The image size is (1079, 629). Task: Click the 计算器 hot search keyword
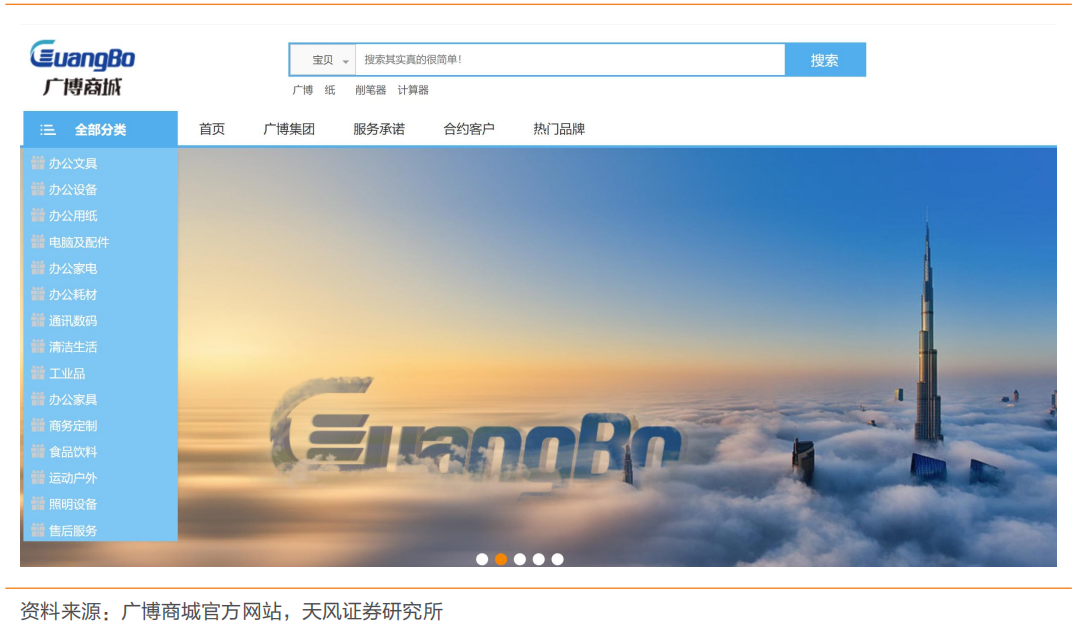click(x=413, y=90)
